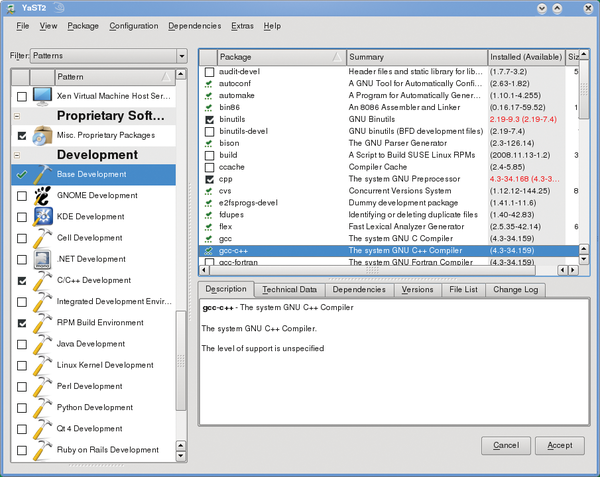
Task: Click the KDE Development pattern icon
Action: [43, 216]
